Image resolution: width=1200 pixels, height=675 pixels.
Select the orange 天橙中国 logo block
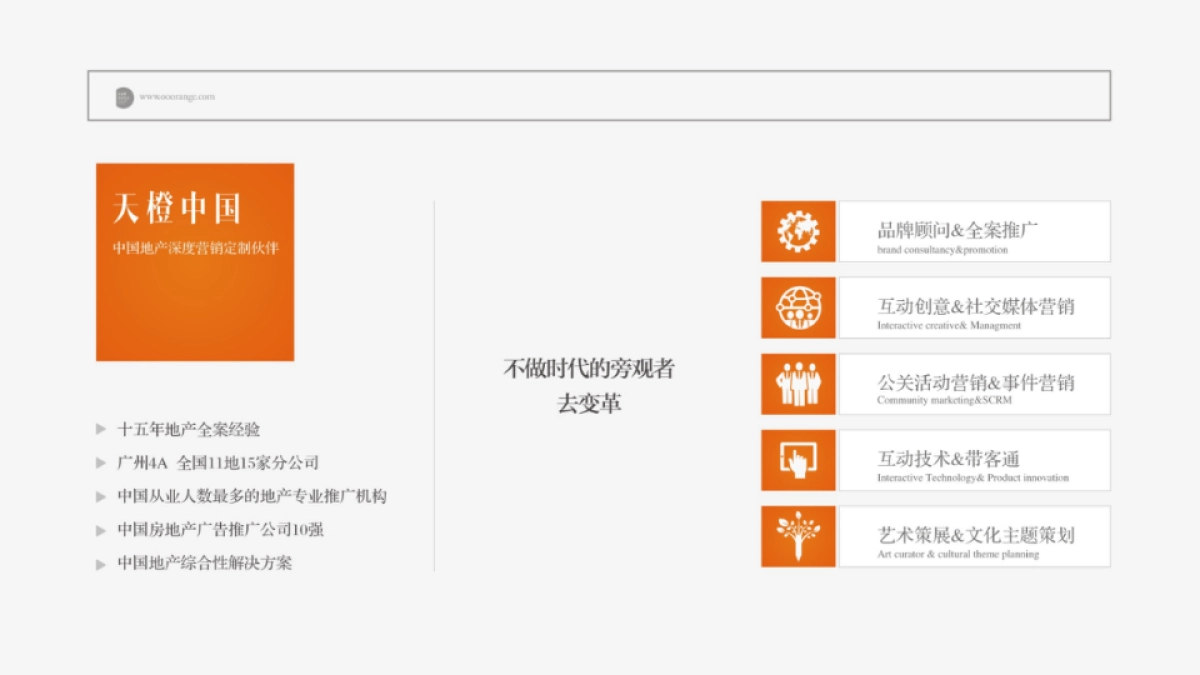195,262
